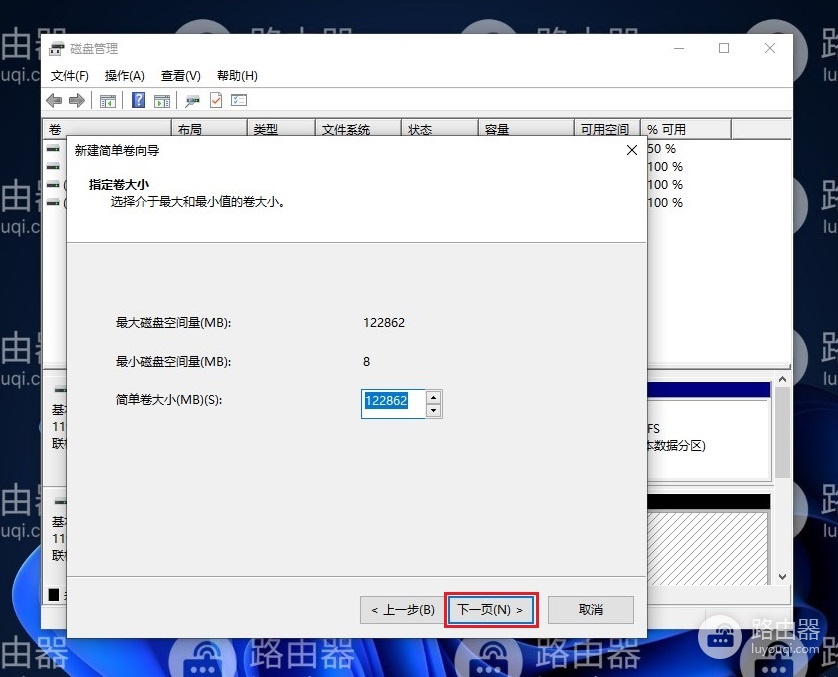Toggle the console tree toolbar icon
838x677 pixels.
point(107,100)
